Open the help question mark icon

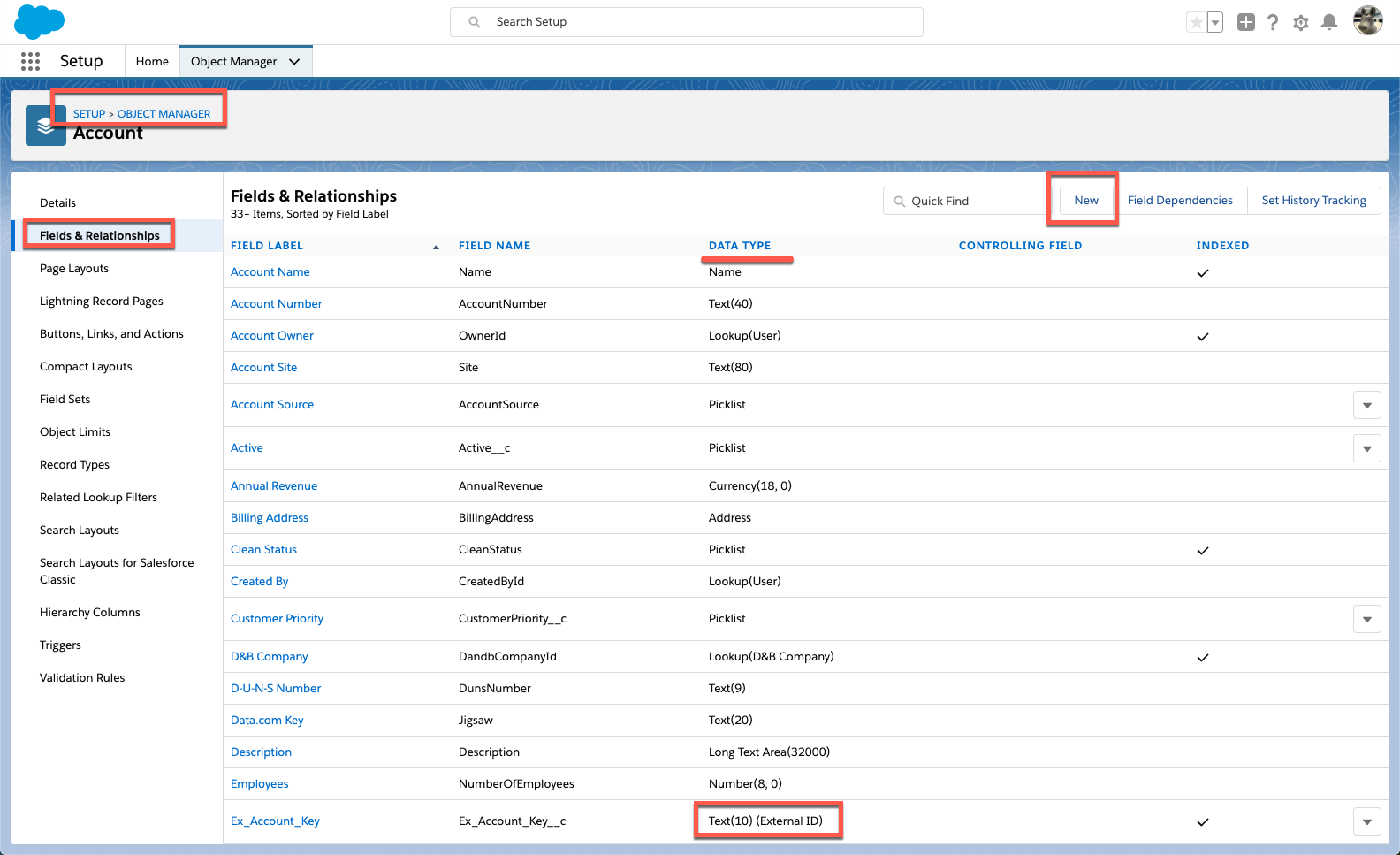pos(1273,22)
